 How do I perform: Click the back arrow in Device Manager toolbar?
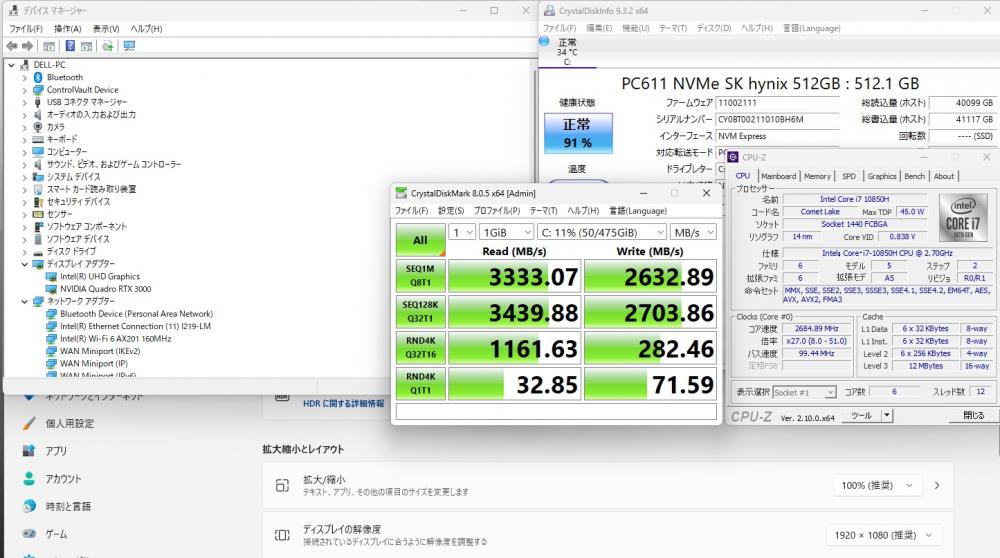[x=11, y=46]
